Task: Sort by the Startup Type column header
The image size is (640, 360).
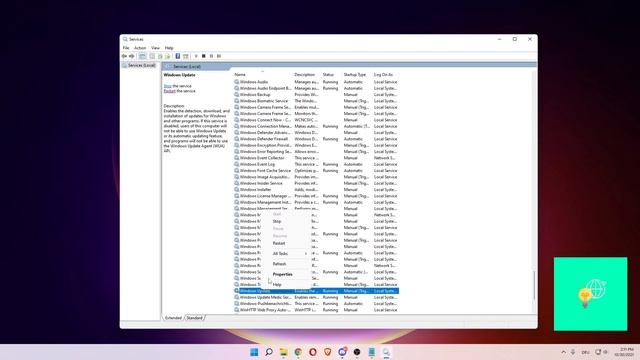Action: [x=357, y=75]
